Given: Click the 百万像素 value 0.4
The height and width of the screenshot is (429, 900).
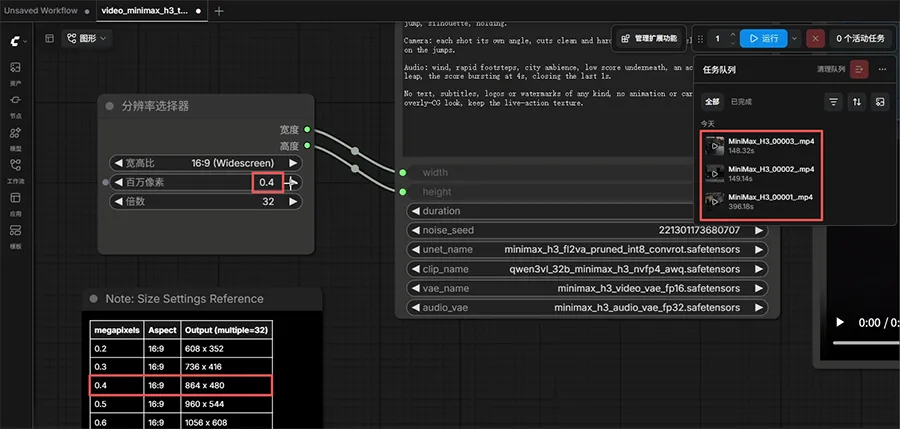Looking at the screenshot, I should 267,183.
